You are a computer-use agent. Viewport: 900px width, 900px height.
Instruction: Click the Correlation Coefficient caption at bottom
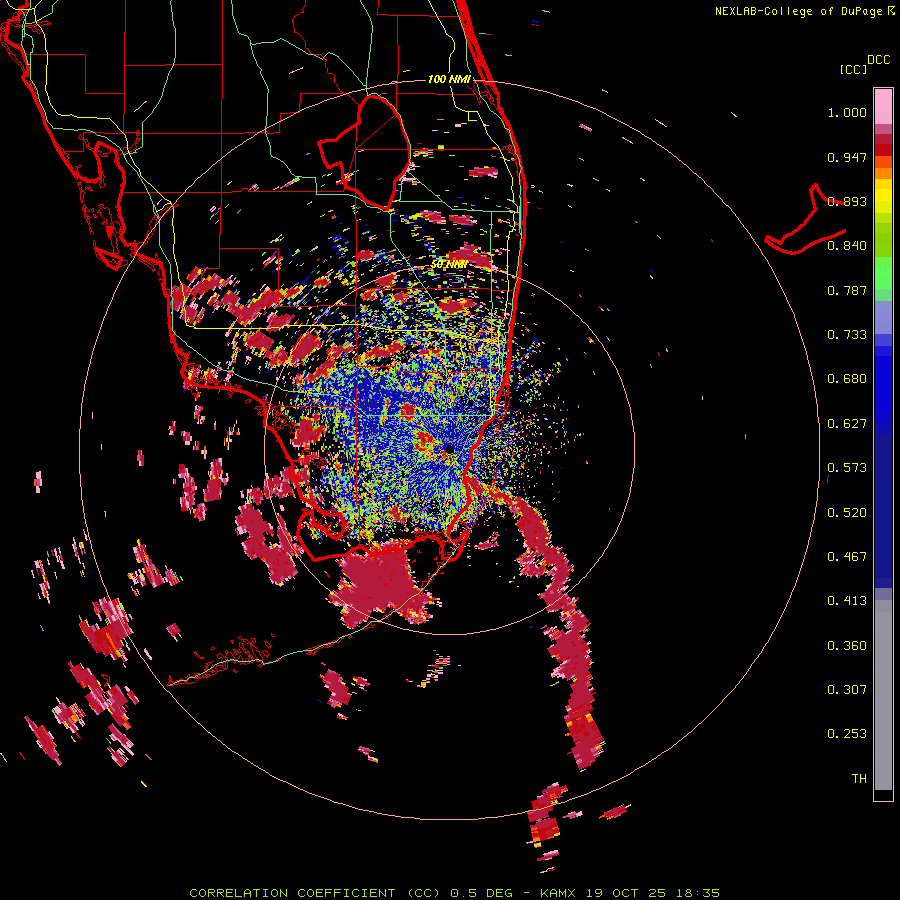point(455,893)
